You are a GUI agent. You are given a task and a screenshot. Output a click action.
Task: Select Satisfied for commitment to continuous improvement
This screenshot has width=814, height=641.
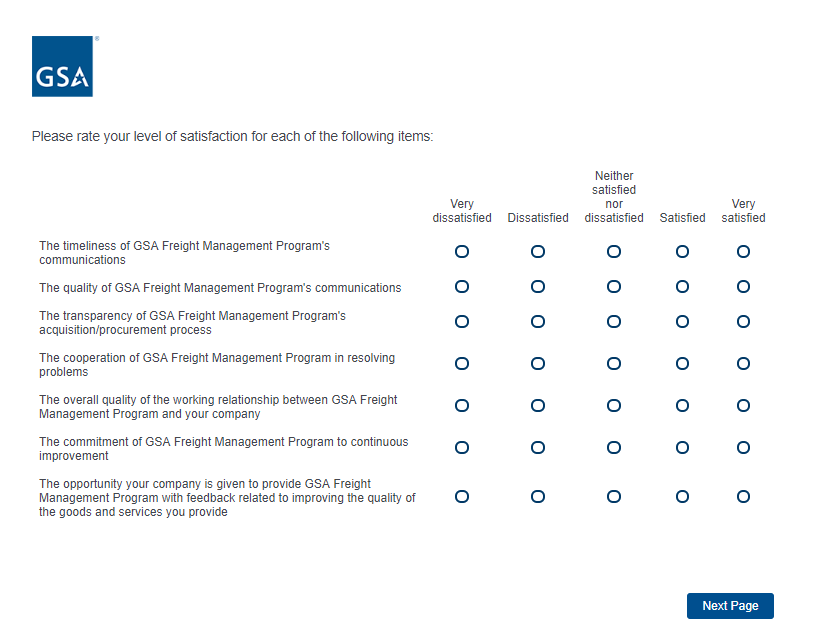[682, 448]
